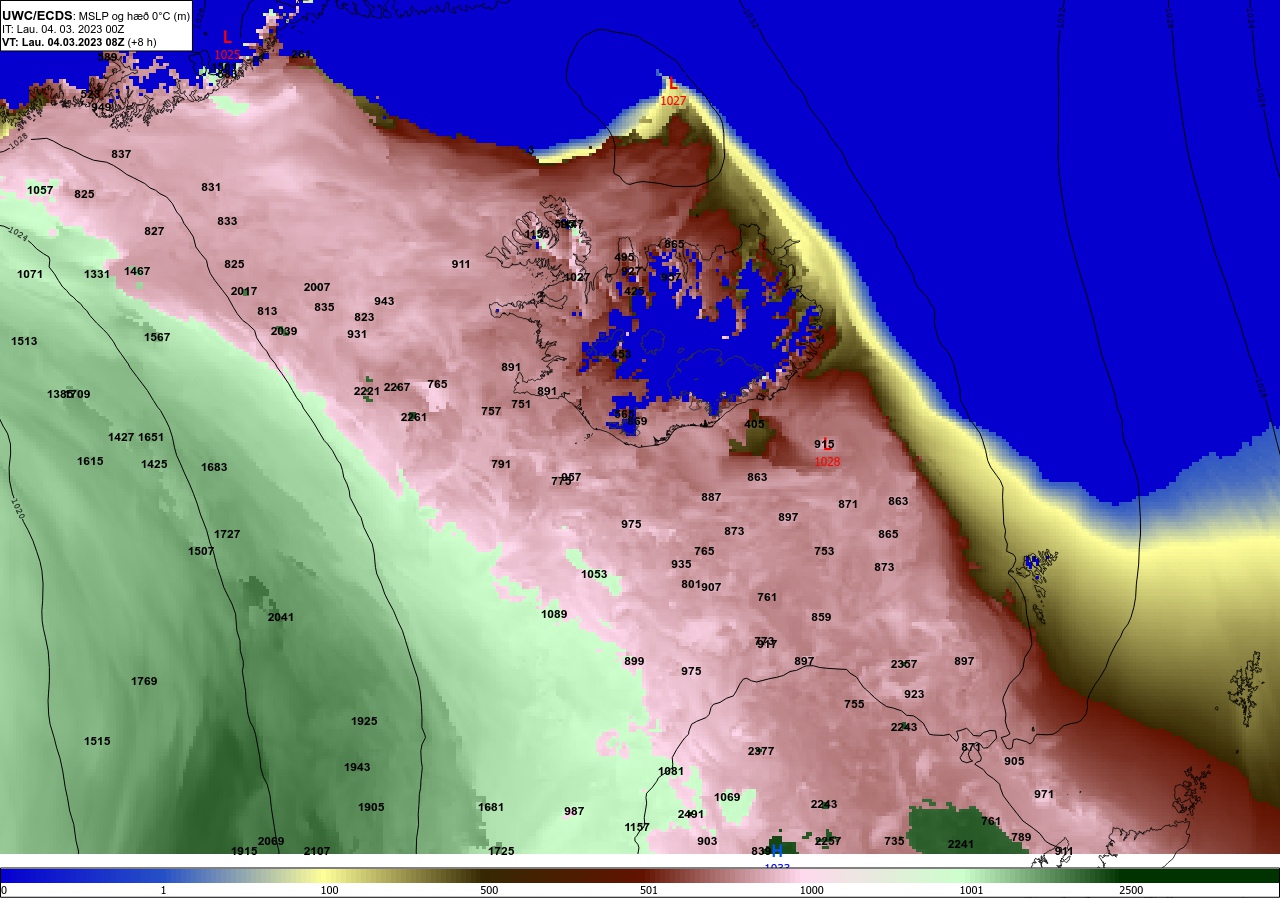Click the 935 height value
Screen dimensions: 1280x898
click(681, 564)
